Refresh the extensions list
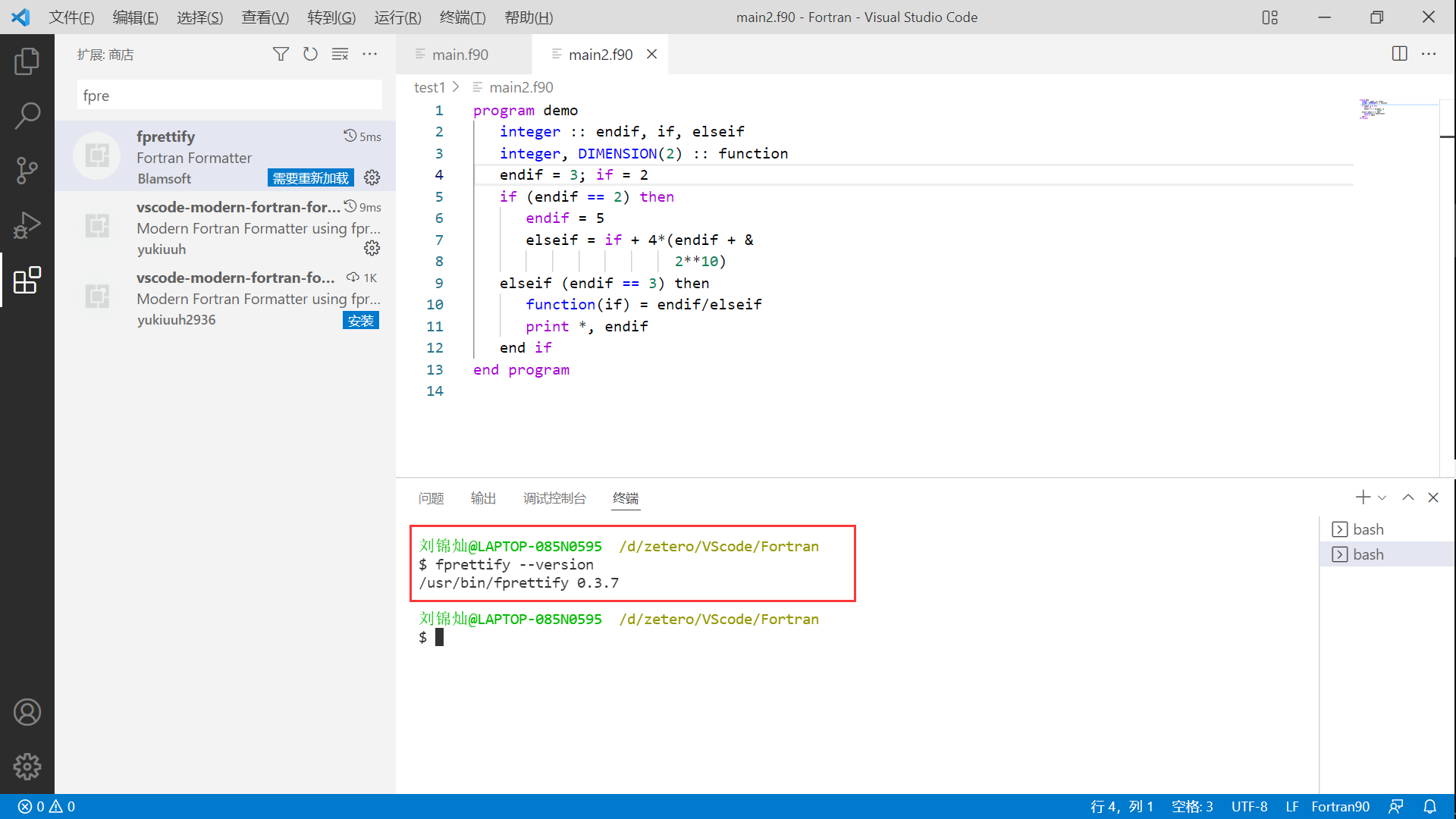Viewport: 1456px width, 819px height. point(310,54)
